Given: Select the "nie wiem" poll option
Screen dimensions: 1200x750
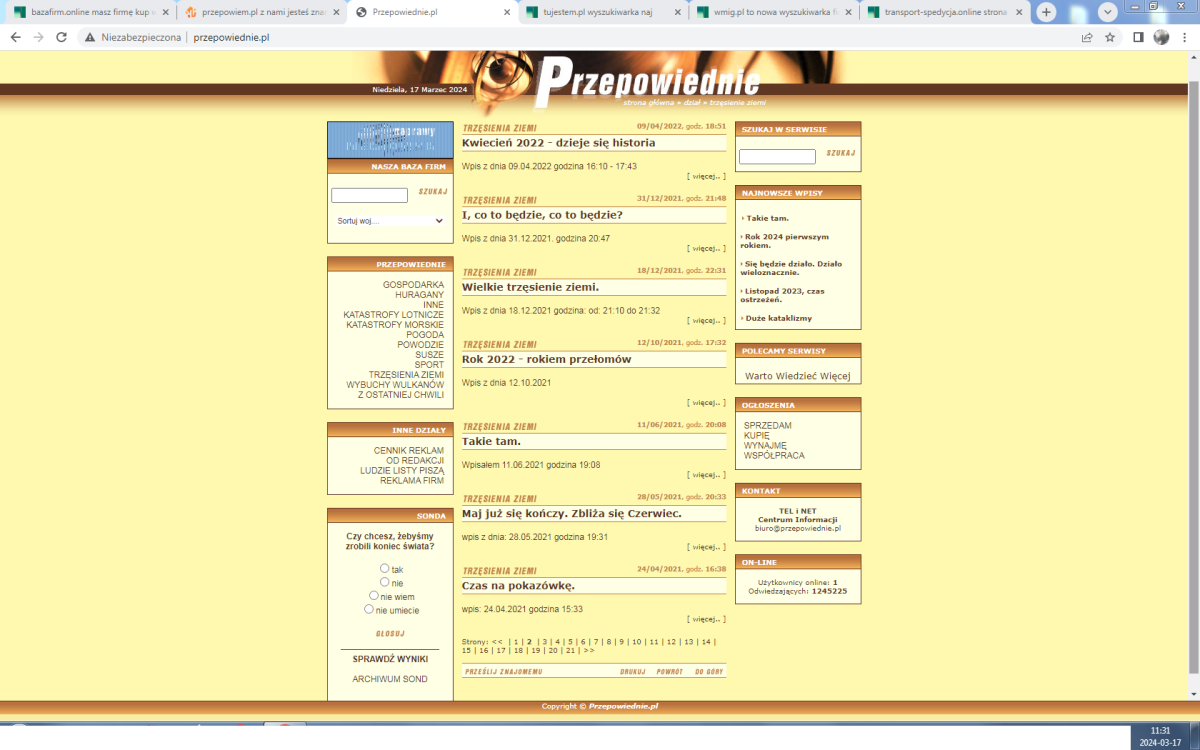Looking at the screenshot, I should [x=375, y=595].
